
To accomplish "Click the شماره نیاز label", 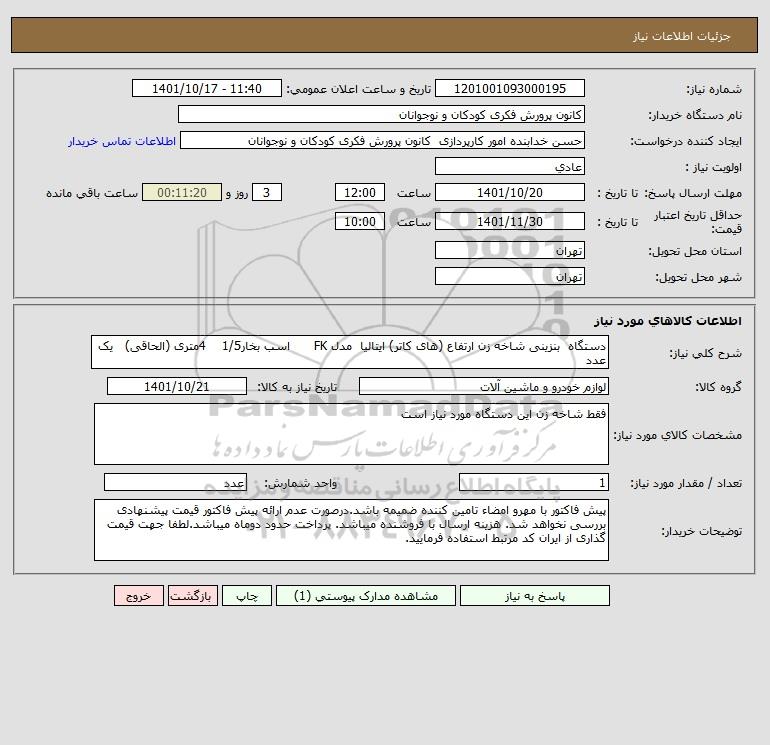I will (714, 89).
